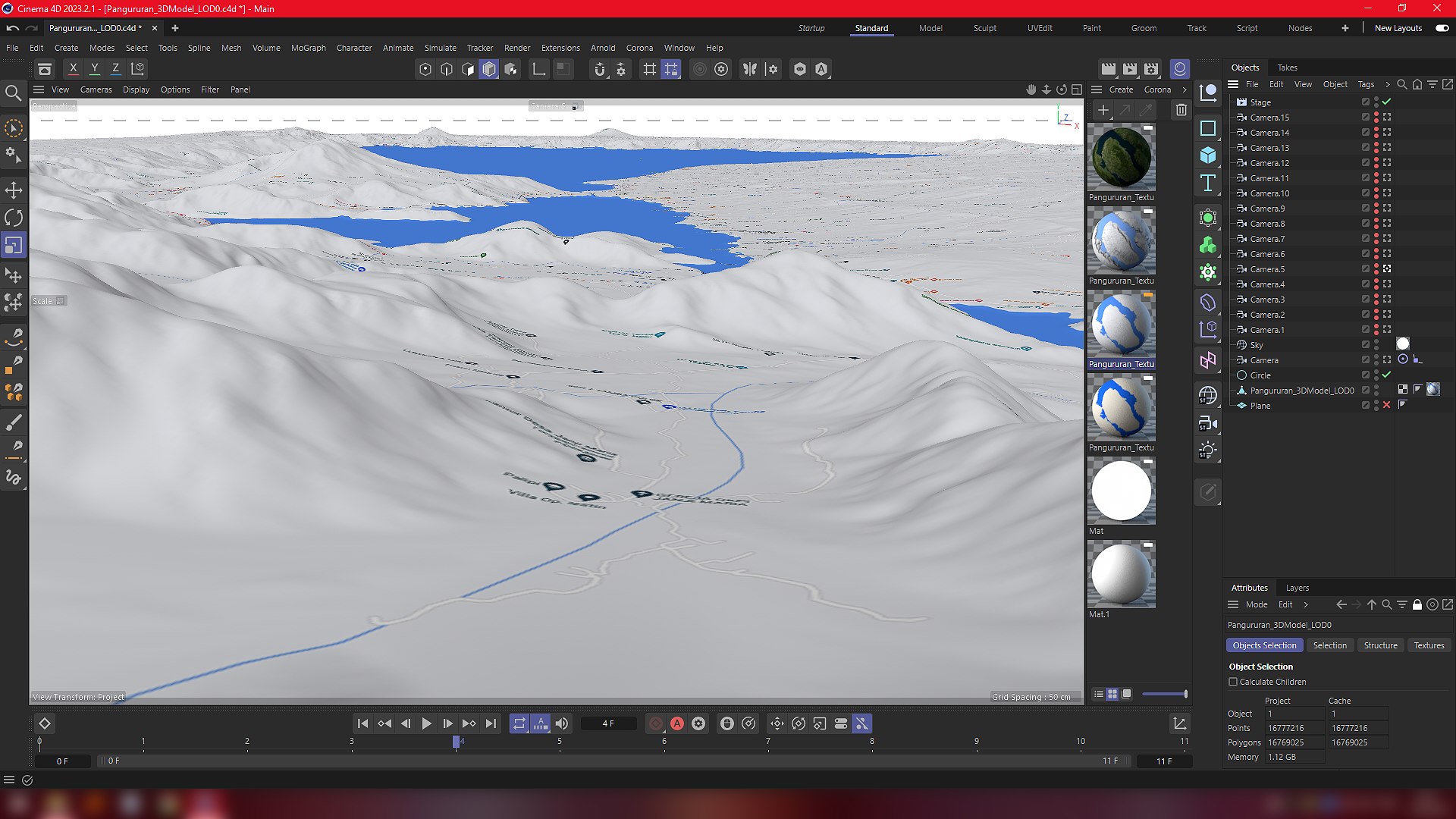Click the Undo arrow
This screenshot has width=1456, height=819.
[x=13, y=28]
